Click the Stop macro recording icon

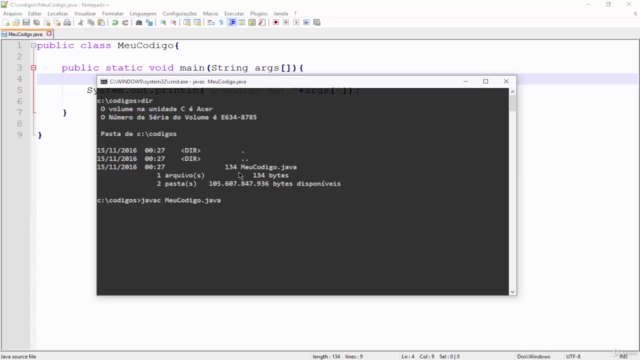(286, 22)
